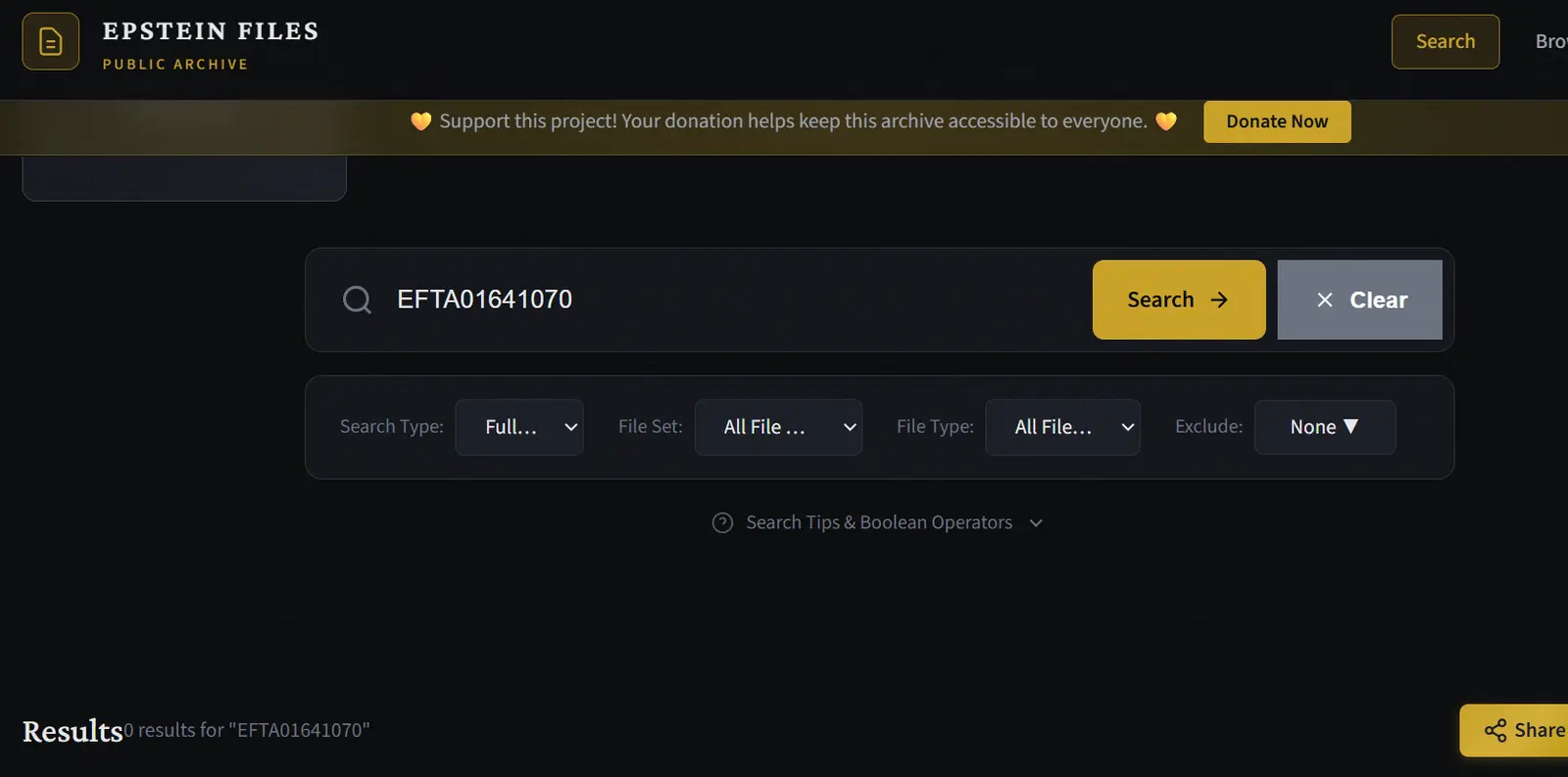This screenshot has width=1568, height=777.
Task: Click the document logo icon in header
Action: [x=51, y=41]
